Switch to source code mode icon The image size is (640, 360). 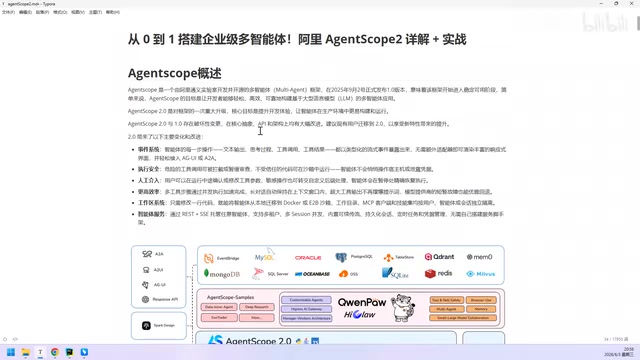tap(15, 339)
